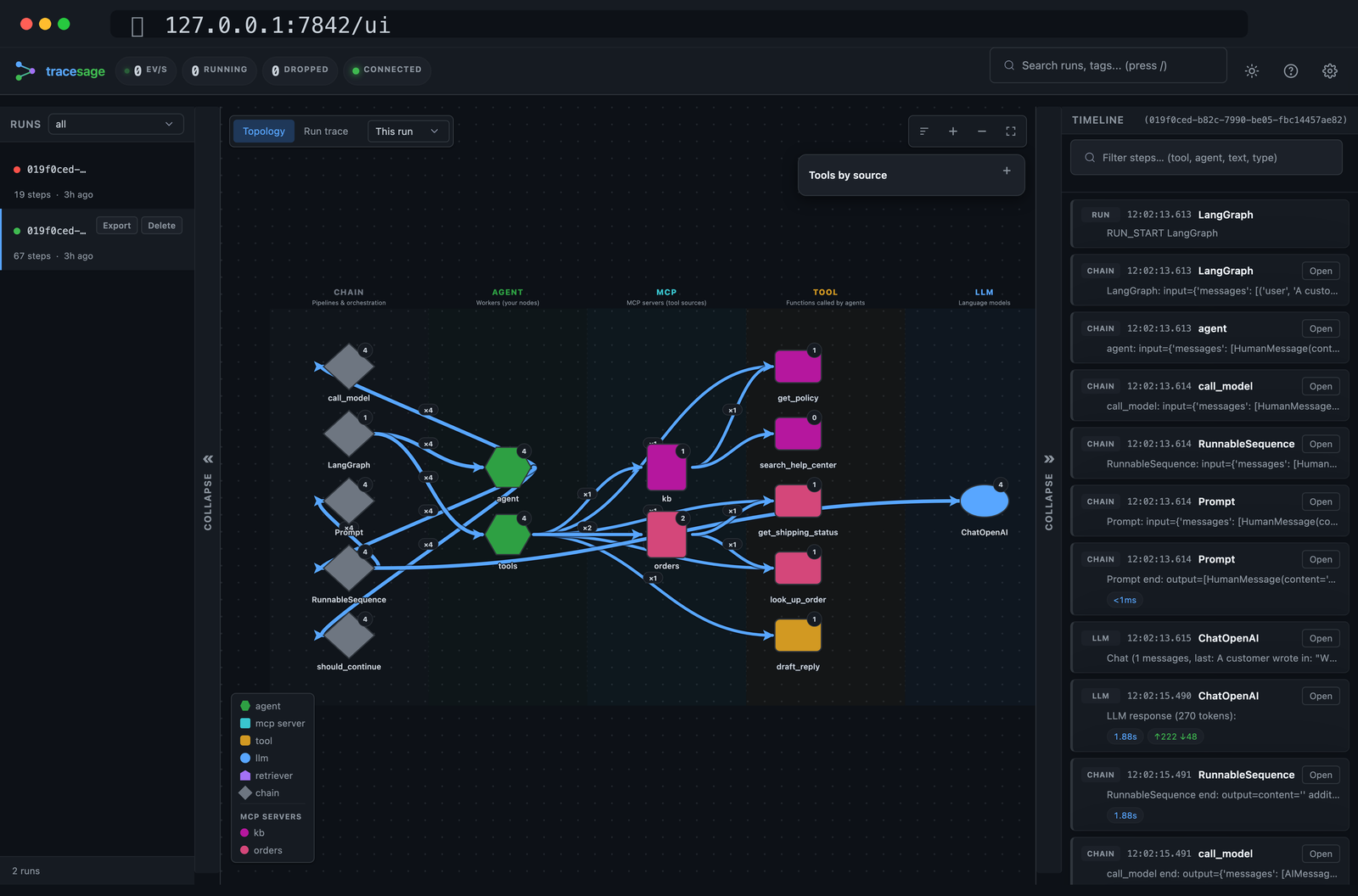Open the 12:02:13.614 call_model step
The image size is (1358, 896).
(x=1321, y=387)
